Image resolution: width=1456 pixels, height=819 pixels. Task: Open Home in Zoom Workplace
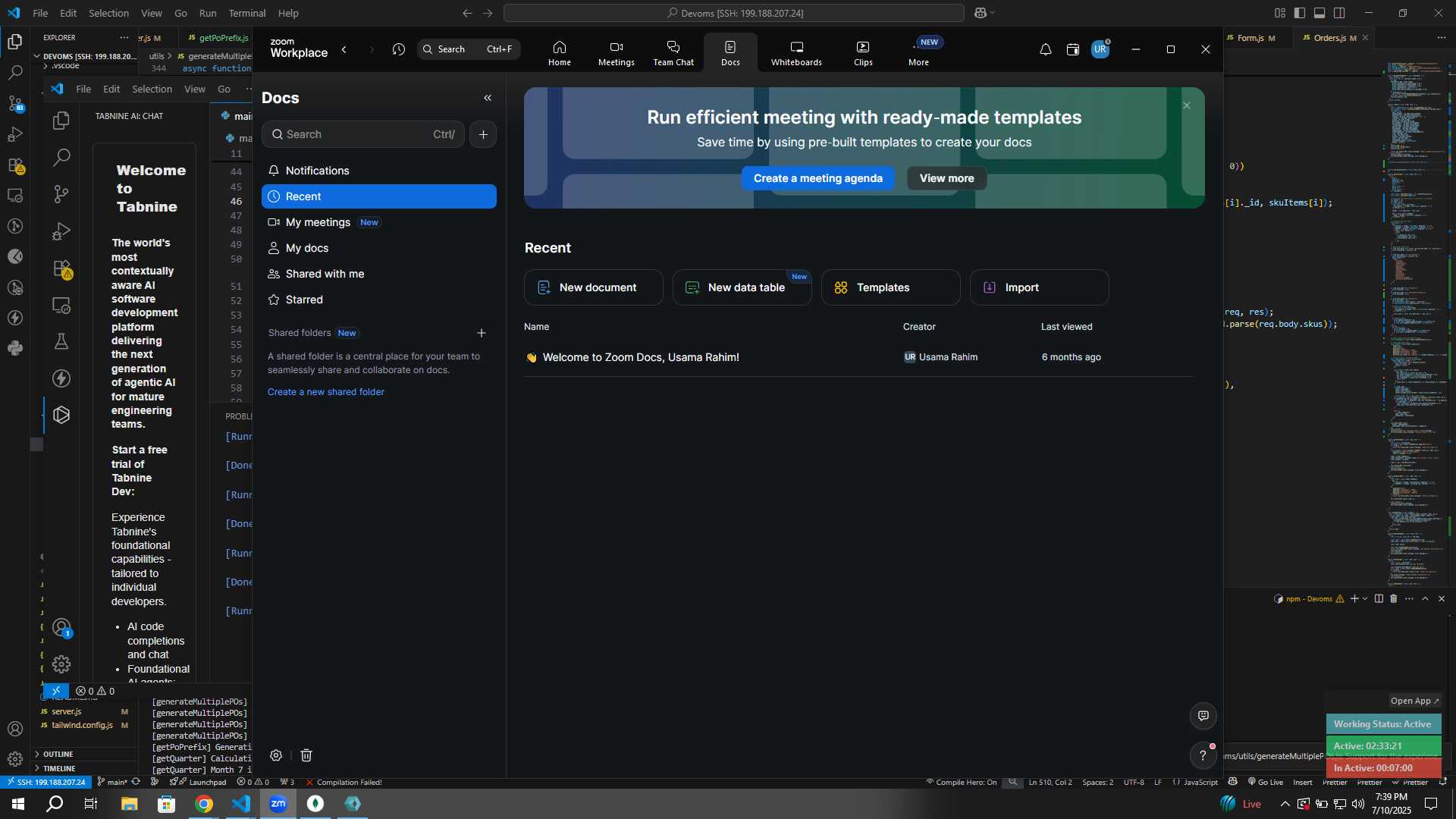(x=560, y=53)
